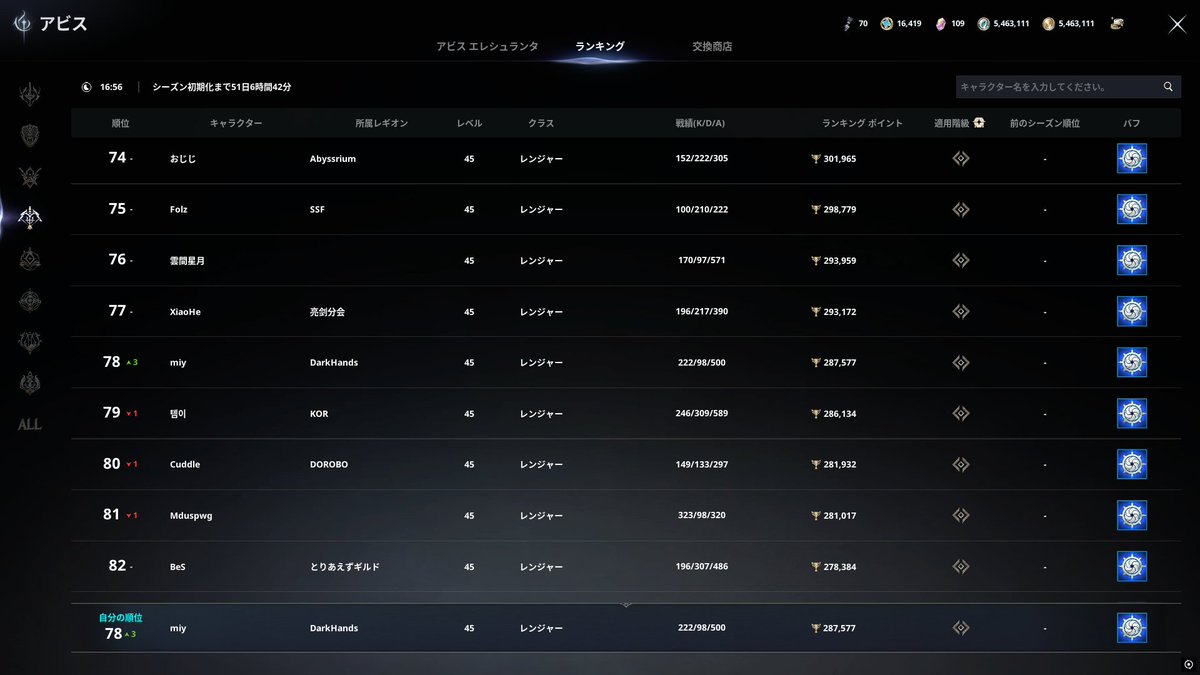Click the buff icon in BeS's row

(1131, 566)
